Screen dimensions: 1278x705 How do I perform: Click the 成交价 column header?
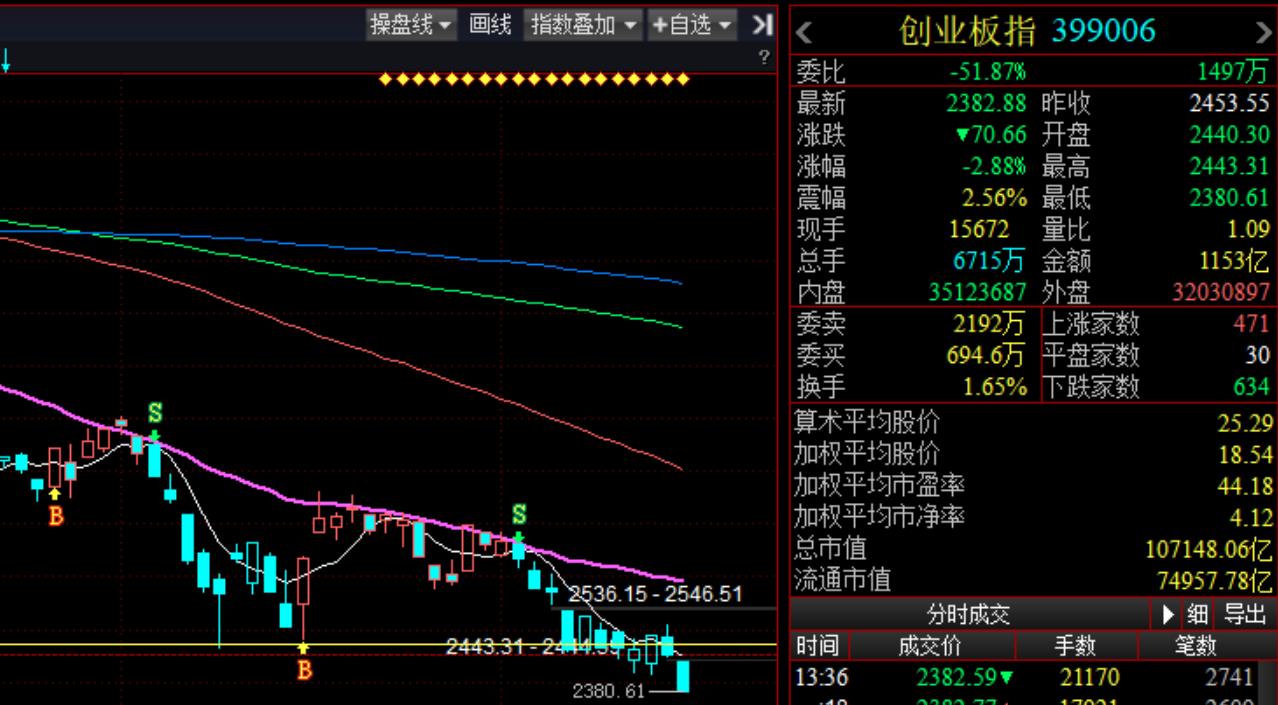tap(930, 646)
